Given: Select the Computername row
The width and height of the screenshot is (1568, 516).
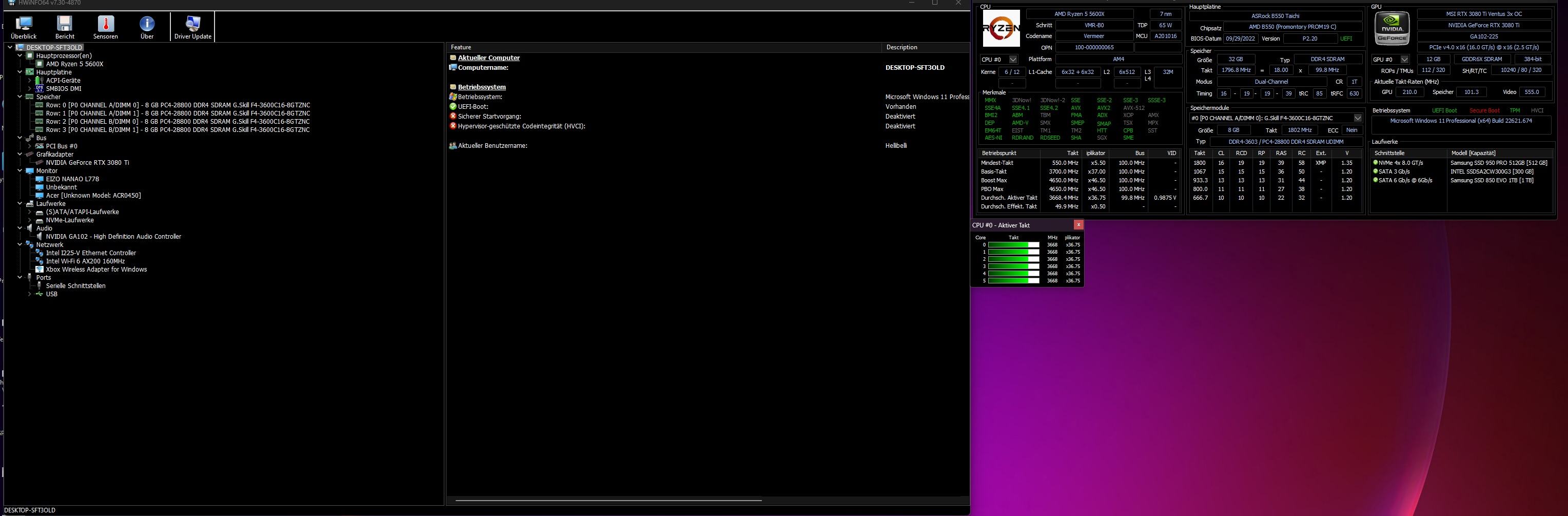Looking at the screenshot, I should pyautogui.click(x=709, y=68).
